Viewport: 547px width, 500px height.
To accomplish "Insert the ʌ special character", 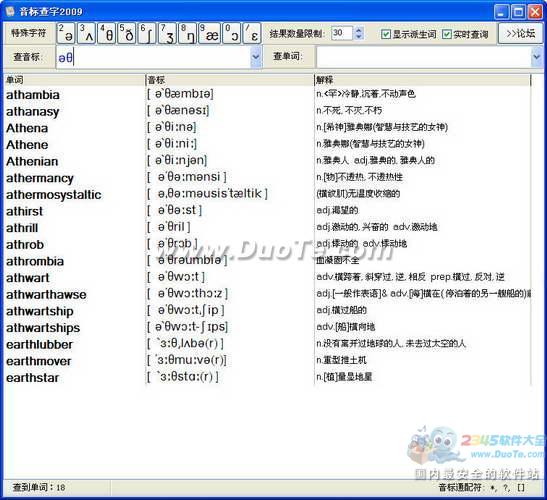I will point(86,33).
